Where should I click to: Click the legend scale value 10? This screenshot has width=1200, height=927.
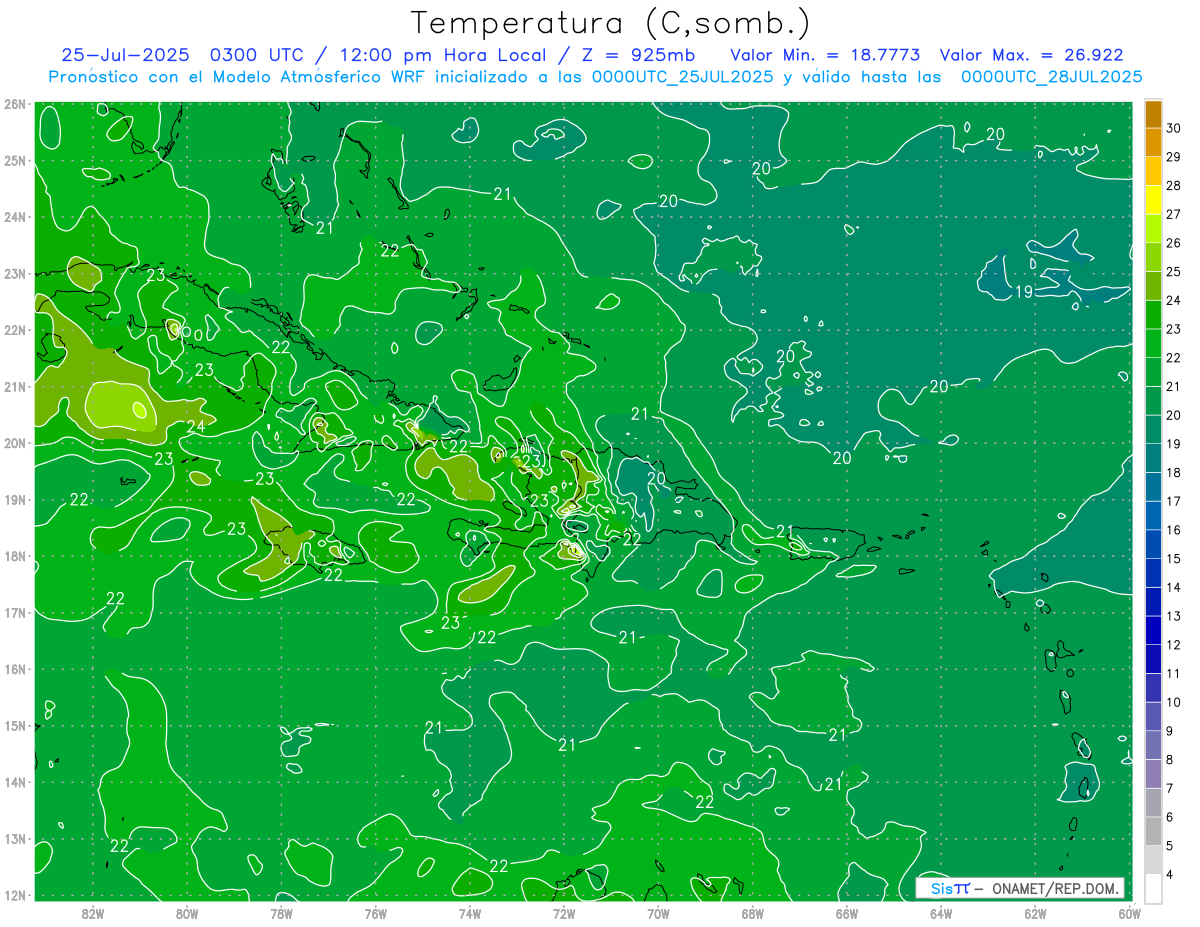coord(1173,702)
